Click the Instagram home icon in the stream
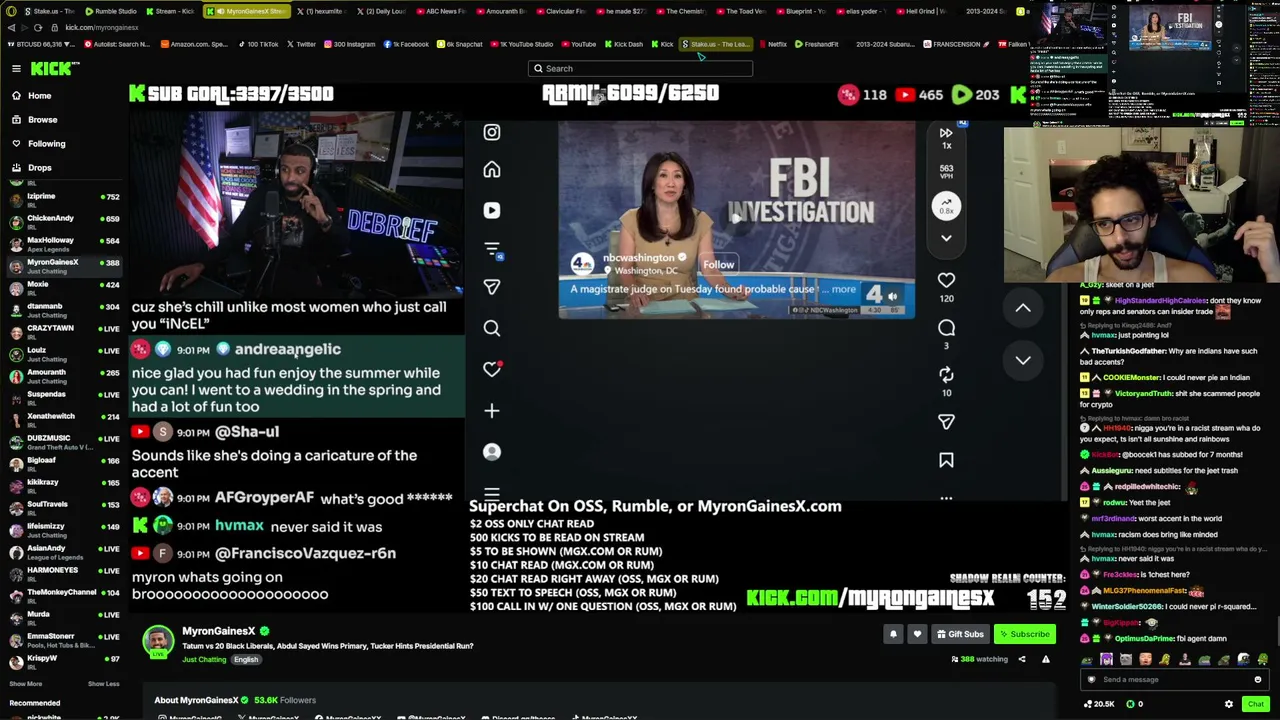Image resolution: width=1280 pixels, height=720 pixels. point(491,170)
